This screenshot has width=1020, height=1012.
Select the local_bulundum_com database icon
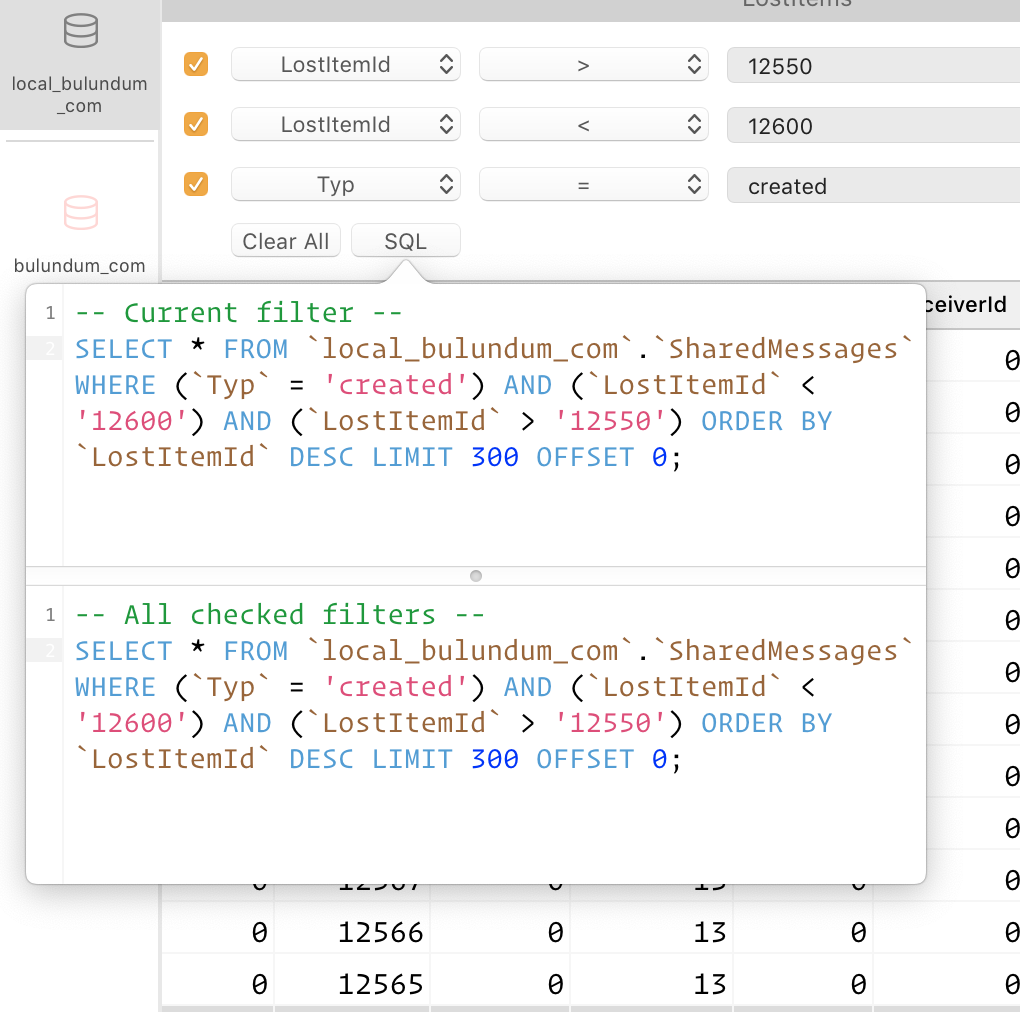(x=79, y=31)
